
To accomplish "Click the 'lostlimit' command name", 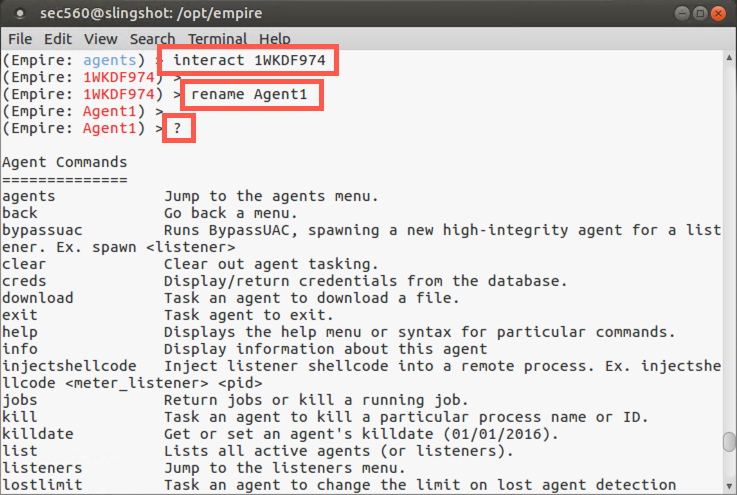I will (42, 485).
